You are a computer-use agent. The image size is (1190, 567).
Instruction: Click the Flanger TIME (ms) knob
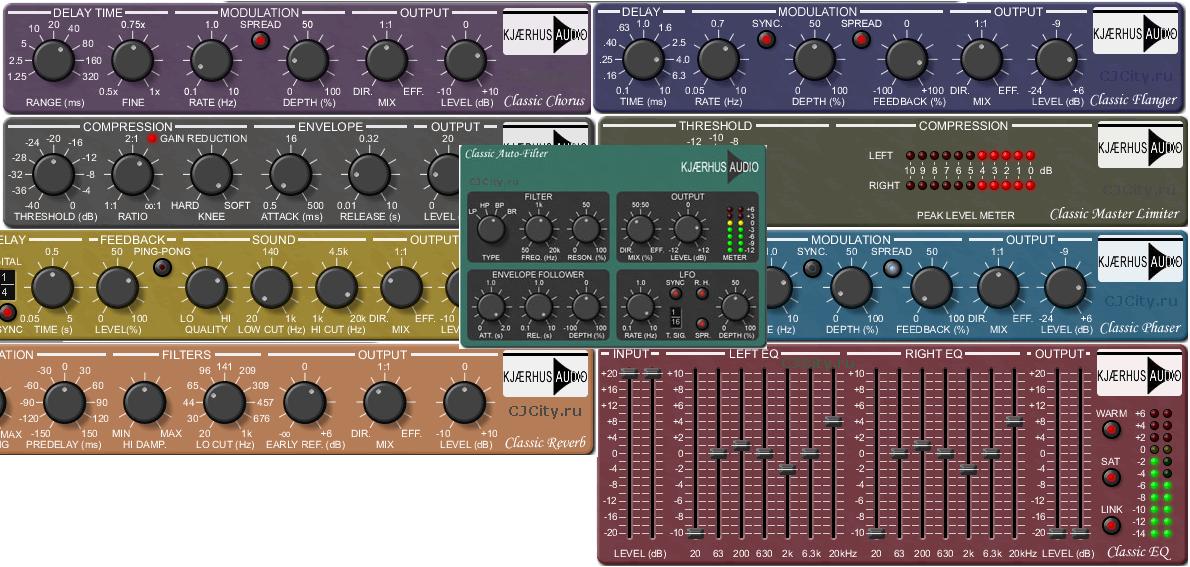[644, 60]
